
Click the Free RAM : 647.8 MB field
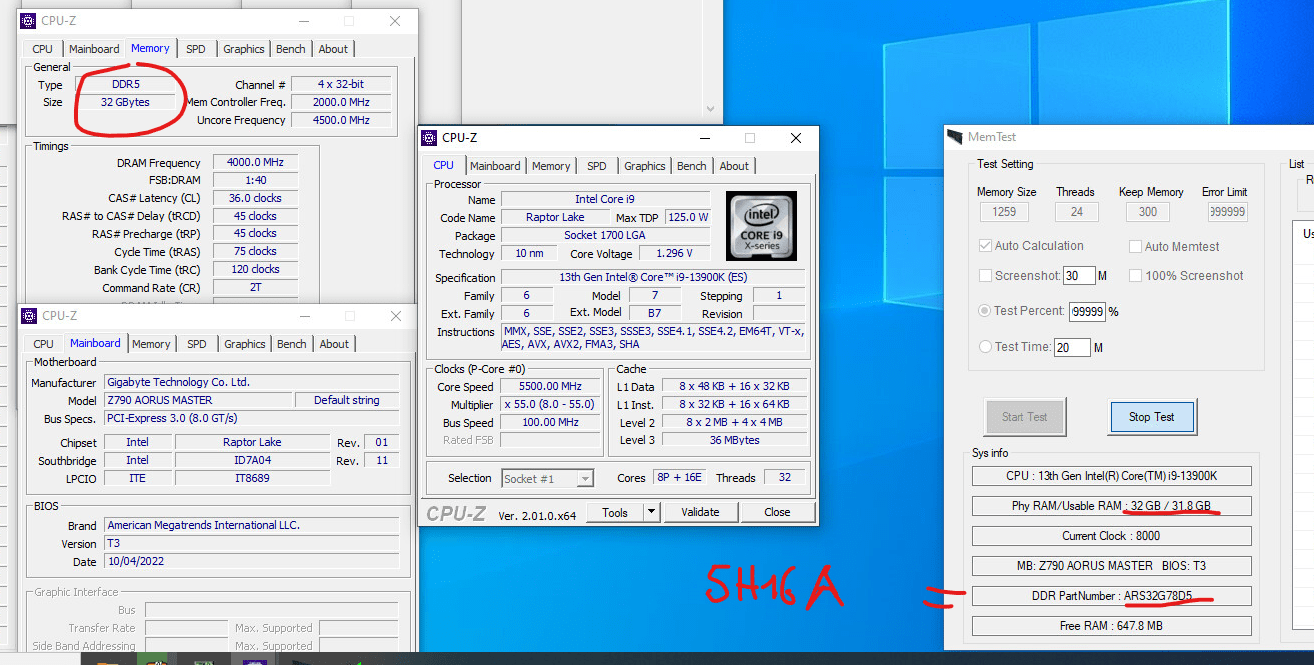pyautogui.click(x=1111, y=626)
